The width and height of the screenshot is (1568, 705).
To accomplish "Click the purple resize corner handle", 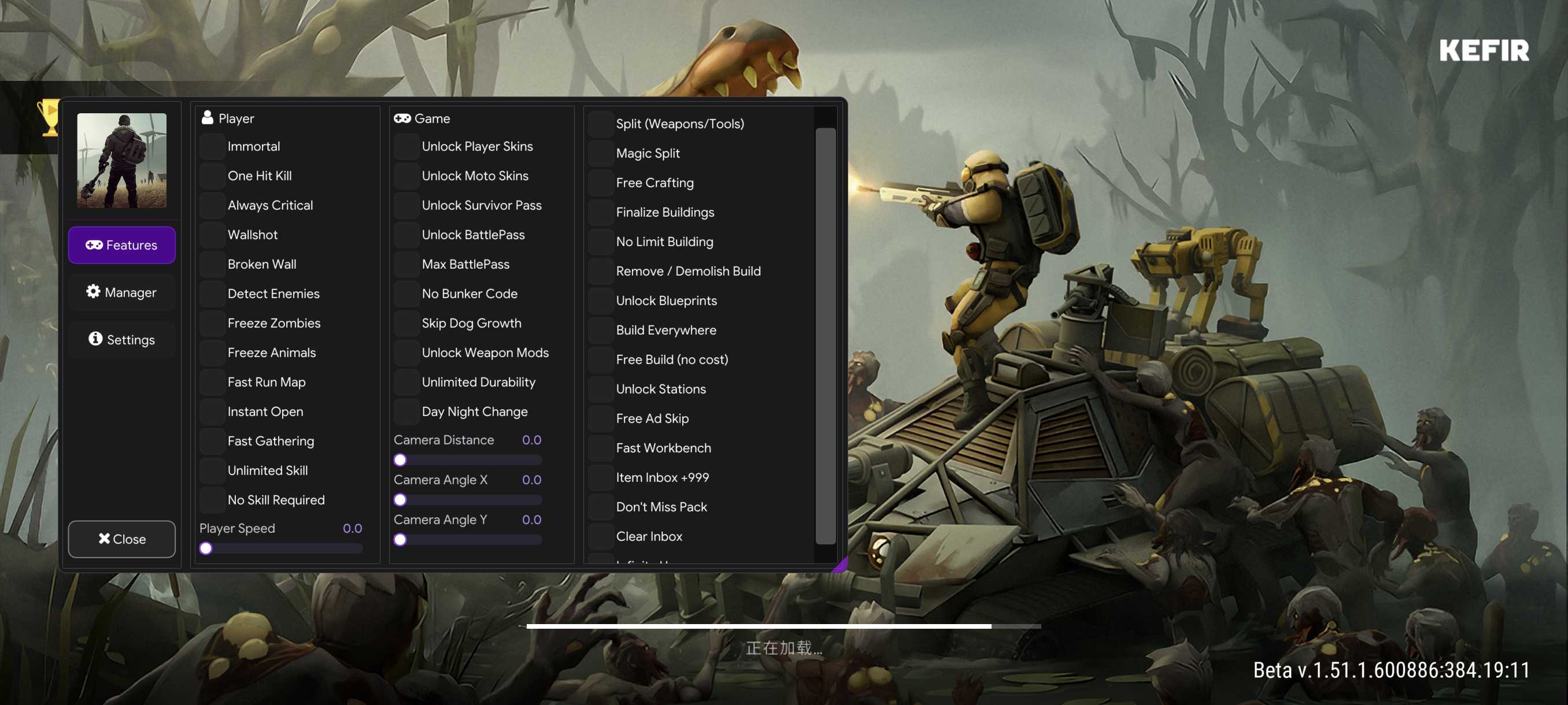I will point(841,566).
